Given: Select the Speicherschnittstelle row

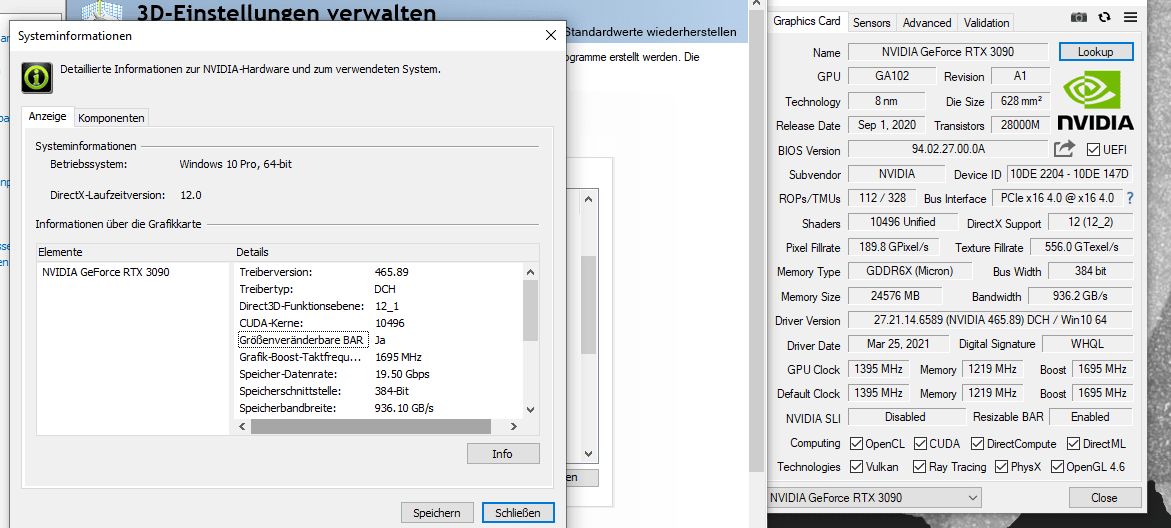Looking at the screenshot, I should (x=379, y=391).
